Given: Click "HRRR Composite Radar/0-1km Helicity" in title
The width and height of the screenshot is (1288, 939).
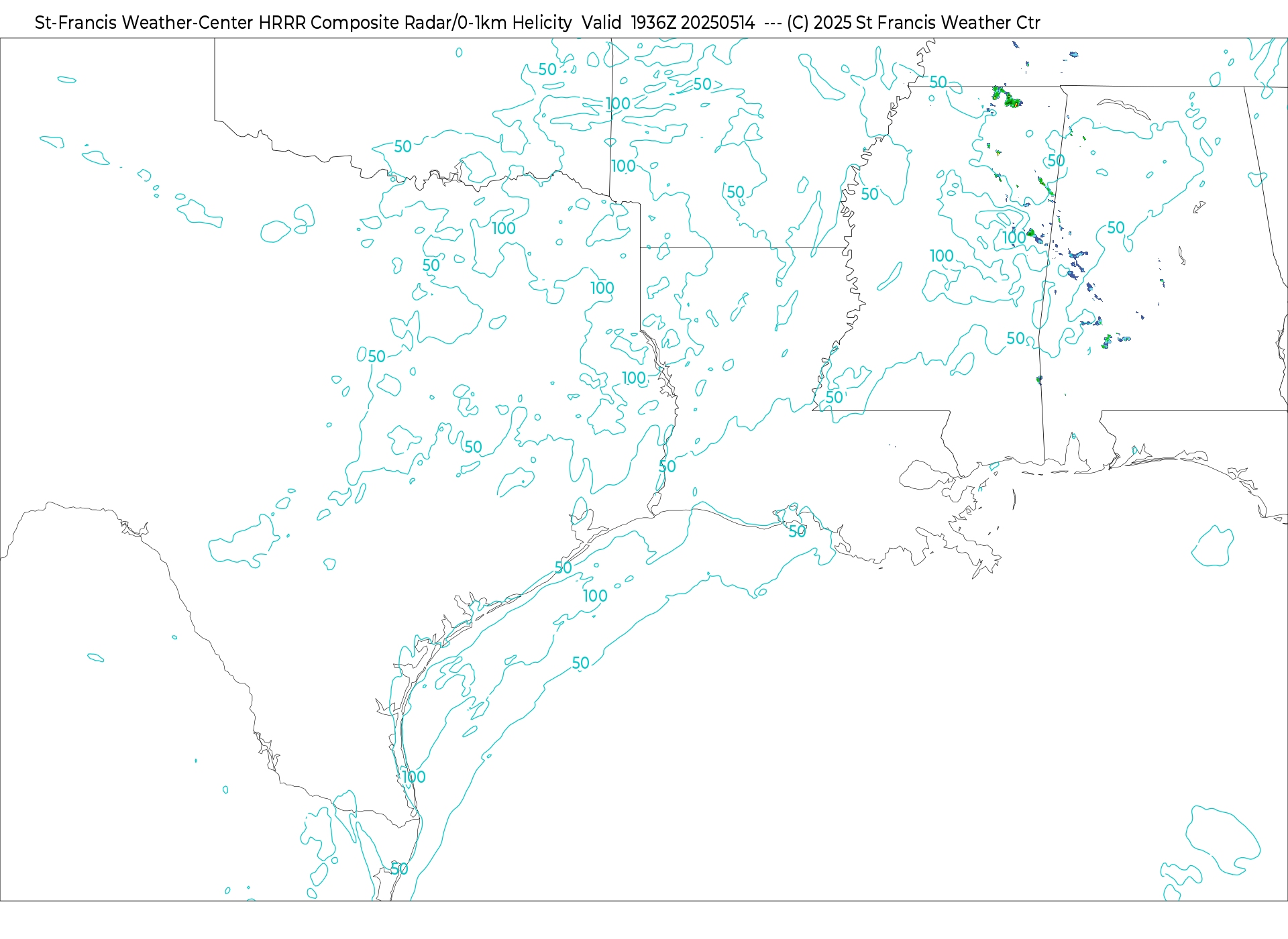Looking at the screenshot, I should 415,23.
